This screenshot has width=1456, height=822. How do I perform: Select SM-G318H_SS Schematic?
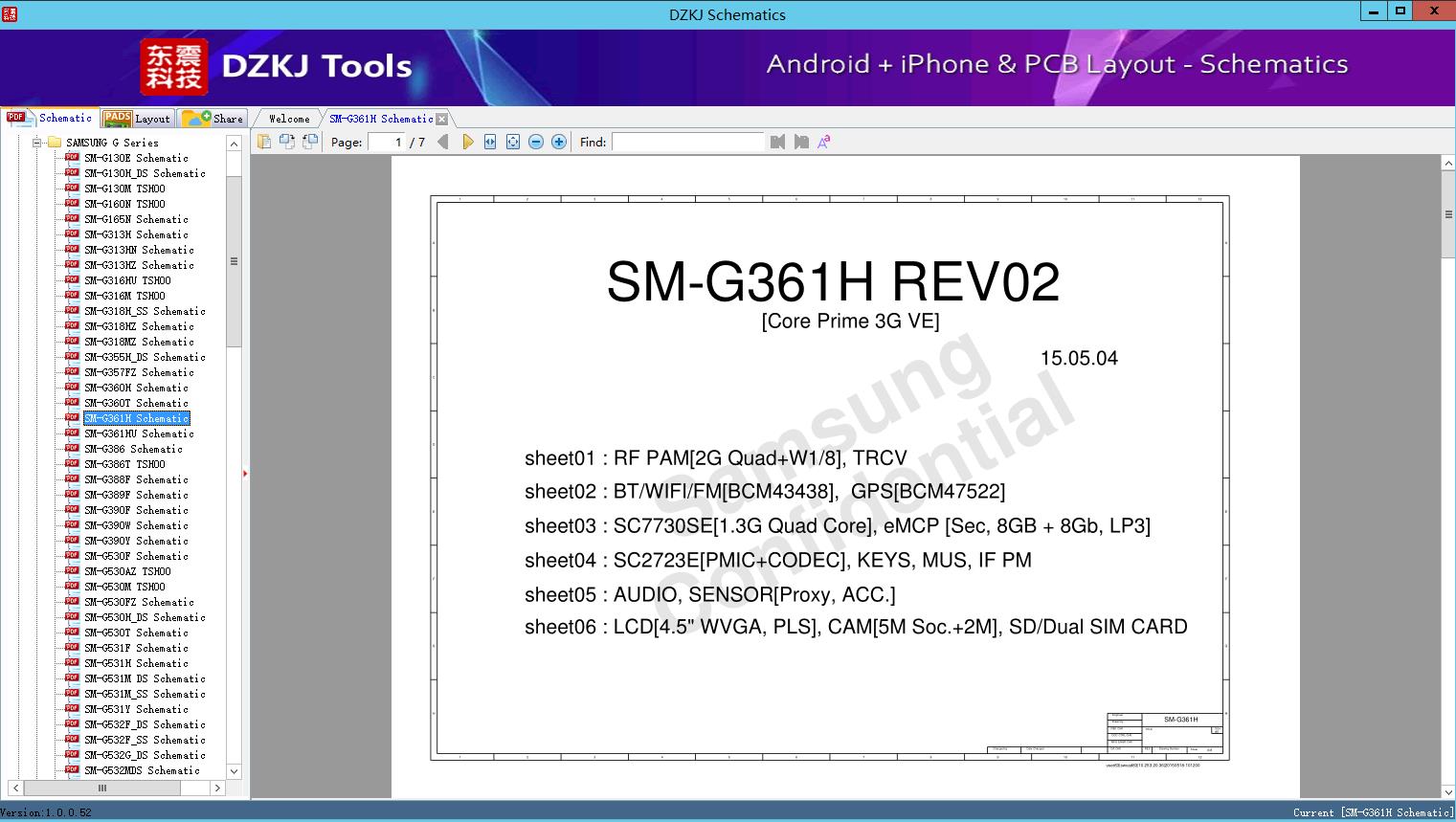pos(145,311)
